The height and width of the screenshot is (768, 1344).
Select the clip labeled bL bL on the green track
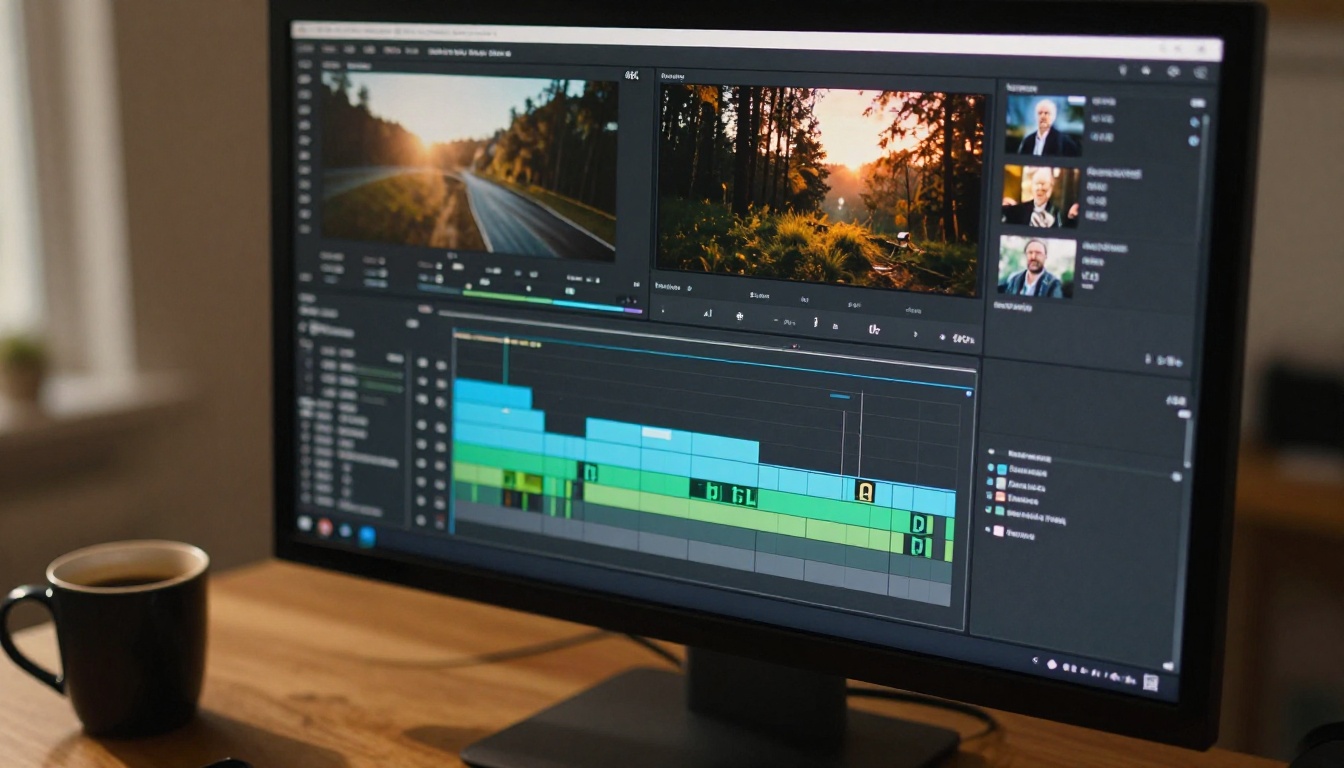coord(723,491)
